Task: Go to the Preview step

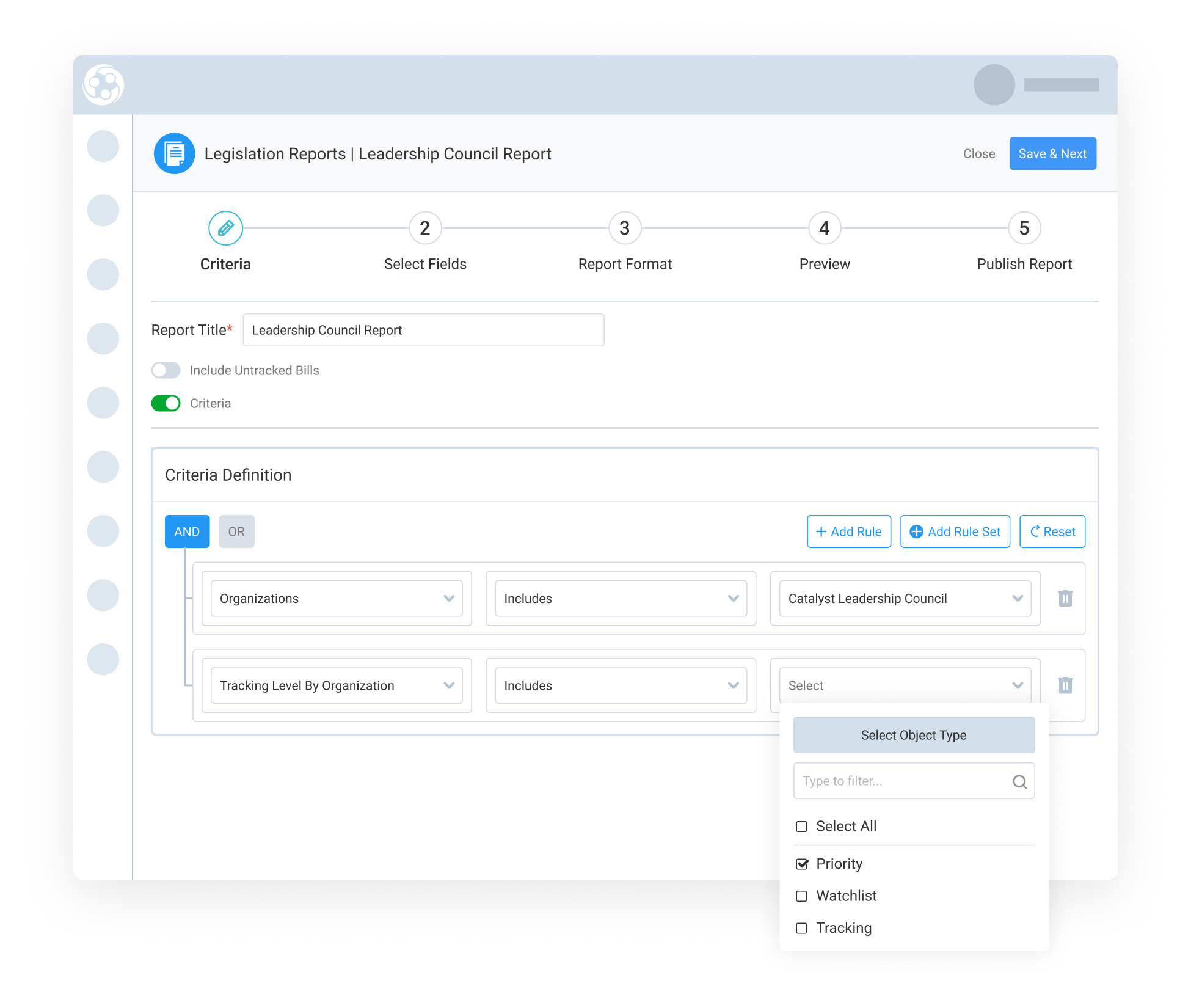Action: [825, 228]
